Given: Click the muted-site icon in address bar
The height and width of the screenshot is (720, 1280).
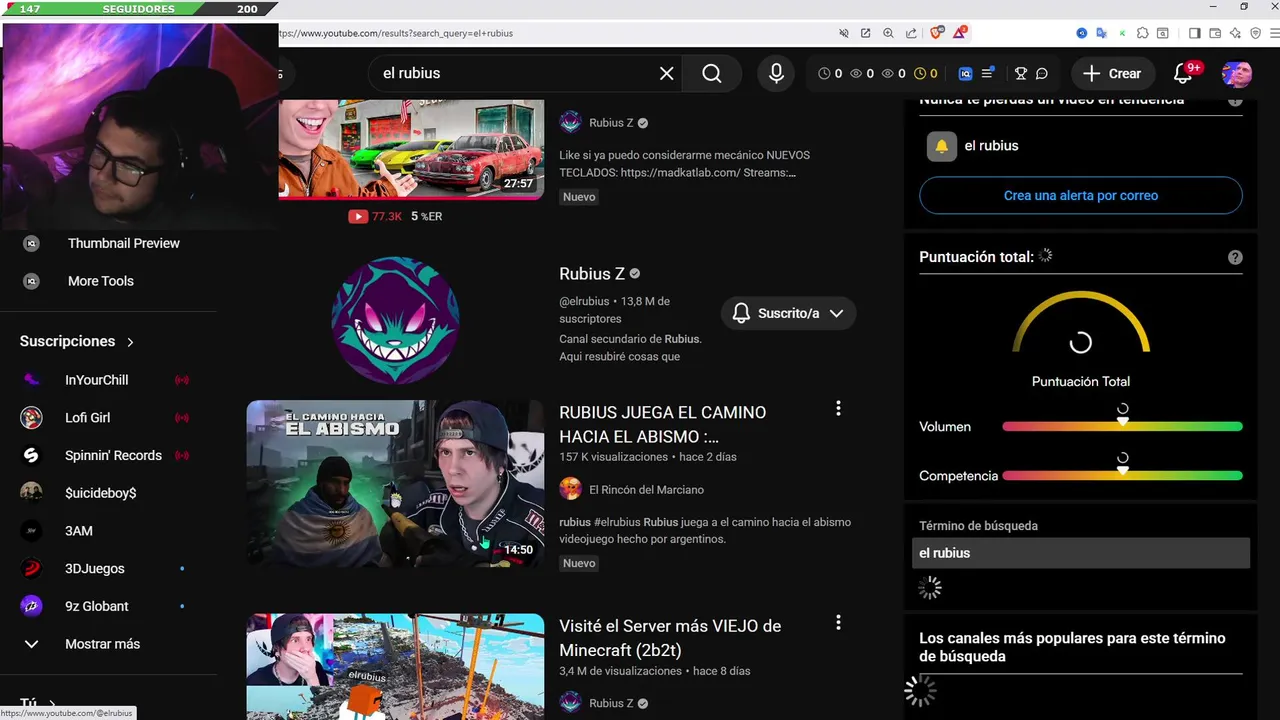Looking at the screenshot, I should 844,33.
